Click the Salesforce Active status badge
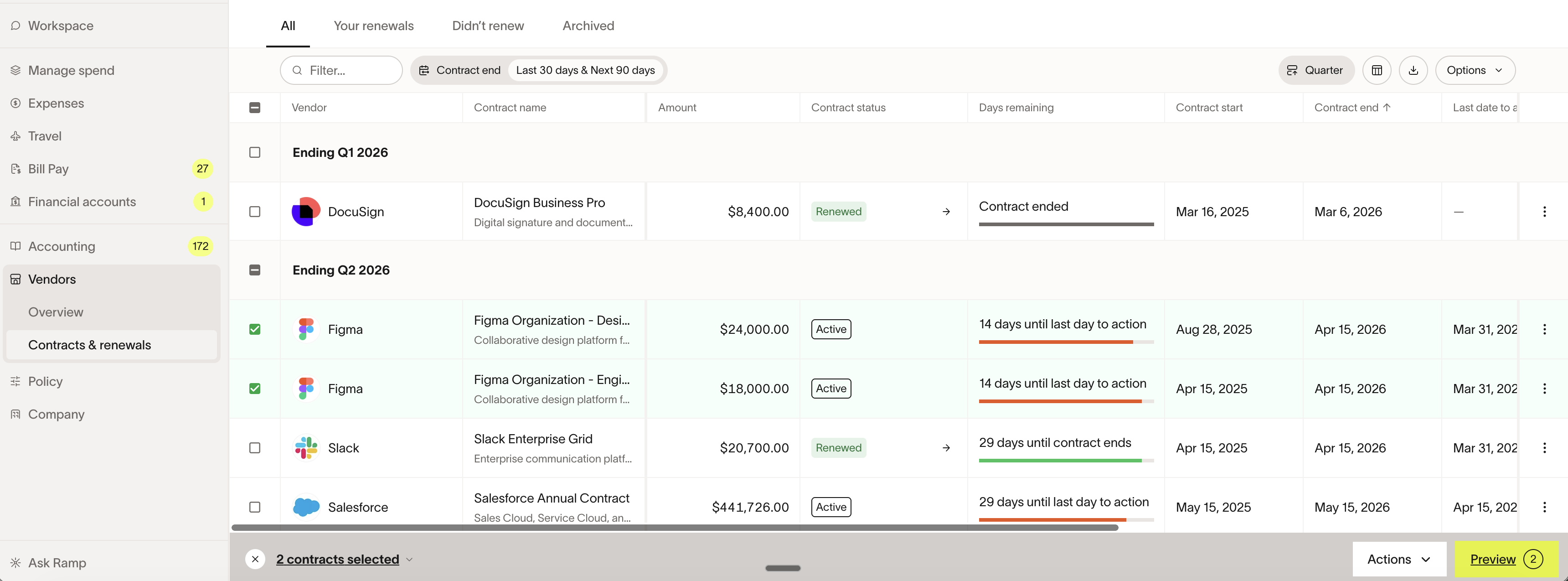The width and height of the screenshot is (1568, 581). [x=831, y=507]
